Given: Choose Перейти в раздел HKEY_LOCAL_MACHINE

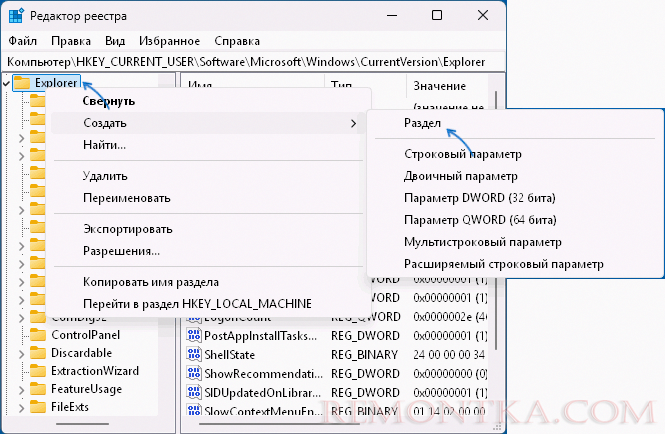Looking at the screenshot, I should [x=208, y=304].
